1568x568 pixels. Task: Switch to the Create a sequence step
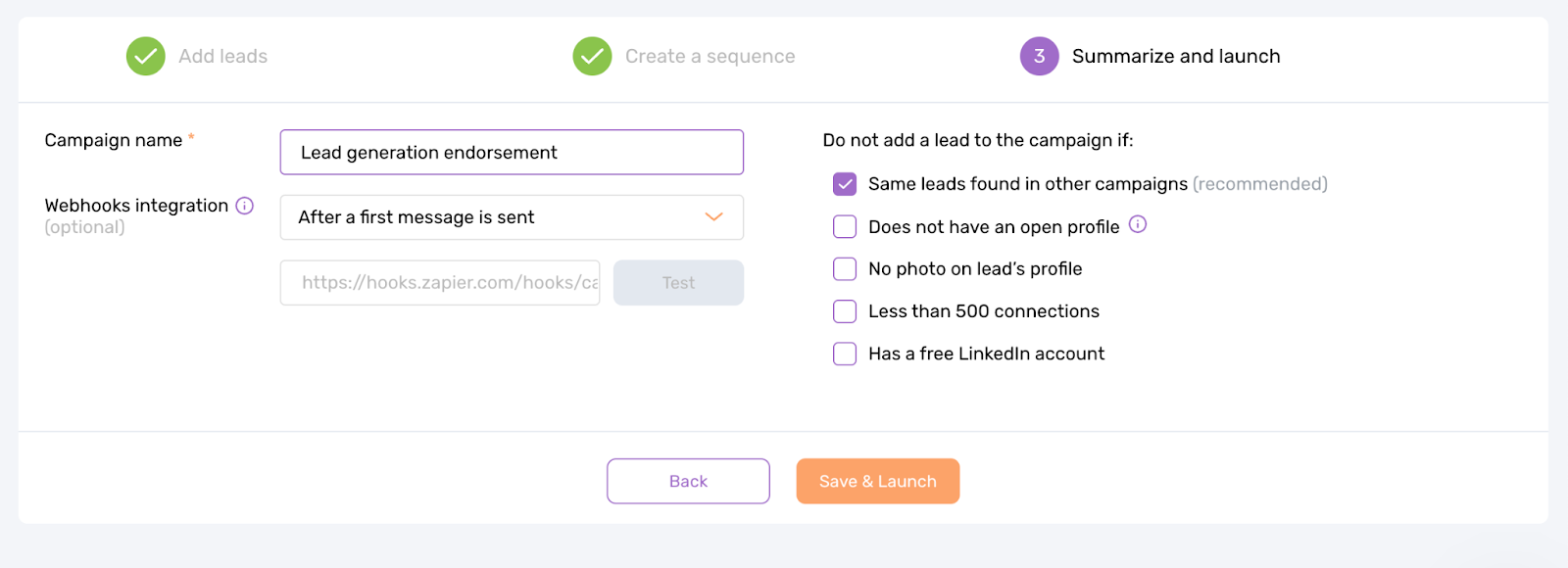tap(710, 56)
